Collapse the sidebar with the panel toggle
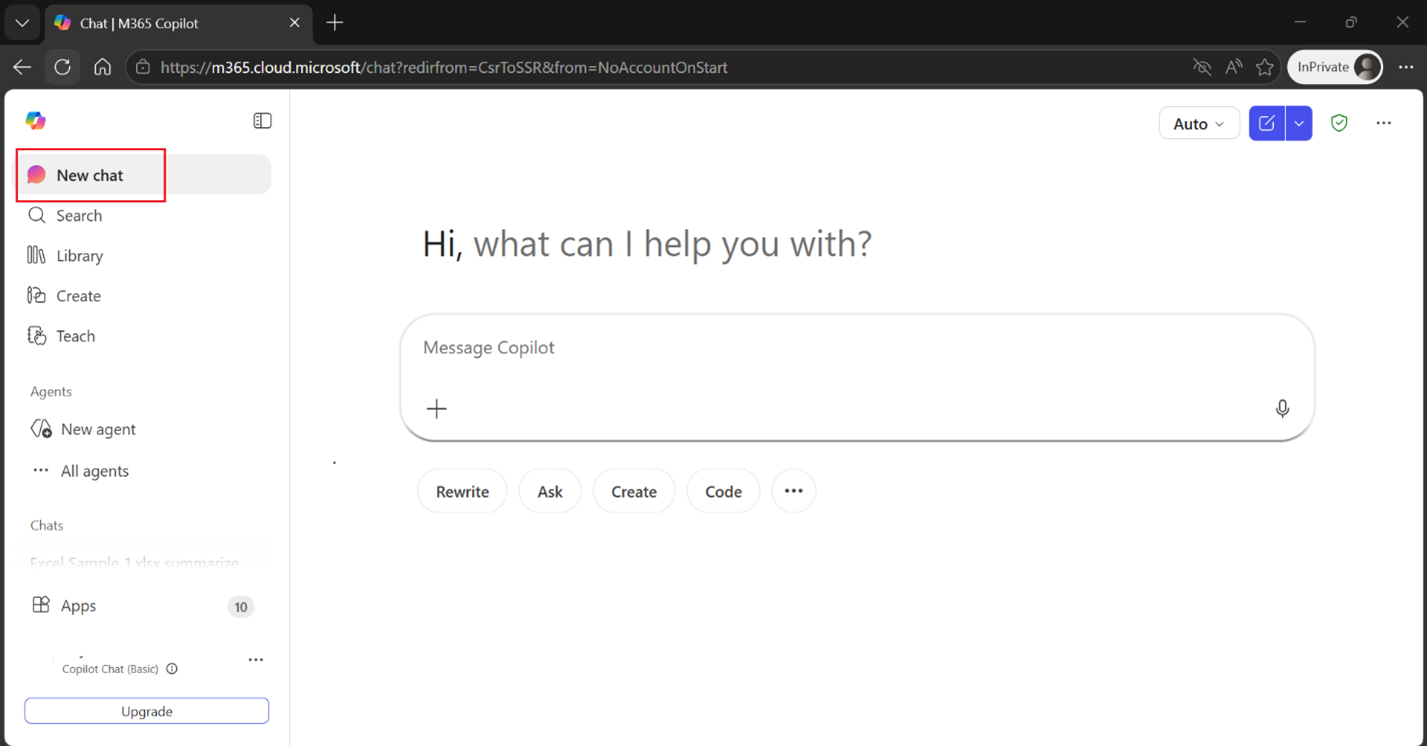 262,120
